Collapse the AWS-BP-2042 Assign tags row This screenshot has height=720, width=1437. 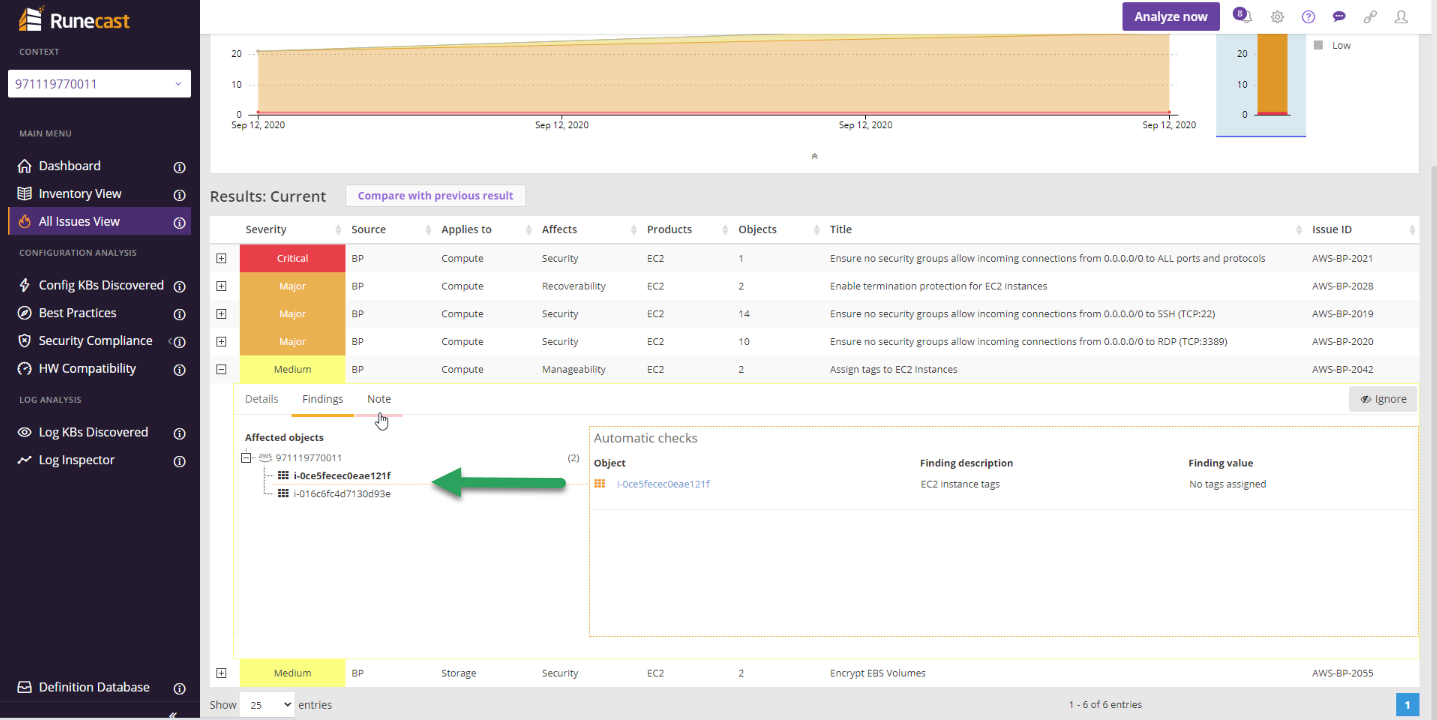pyautogui.click(x=221, y=369)
